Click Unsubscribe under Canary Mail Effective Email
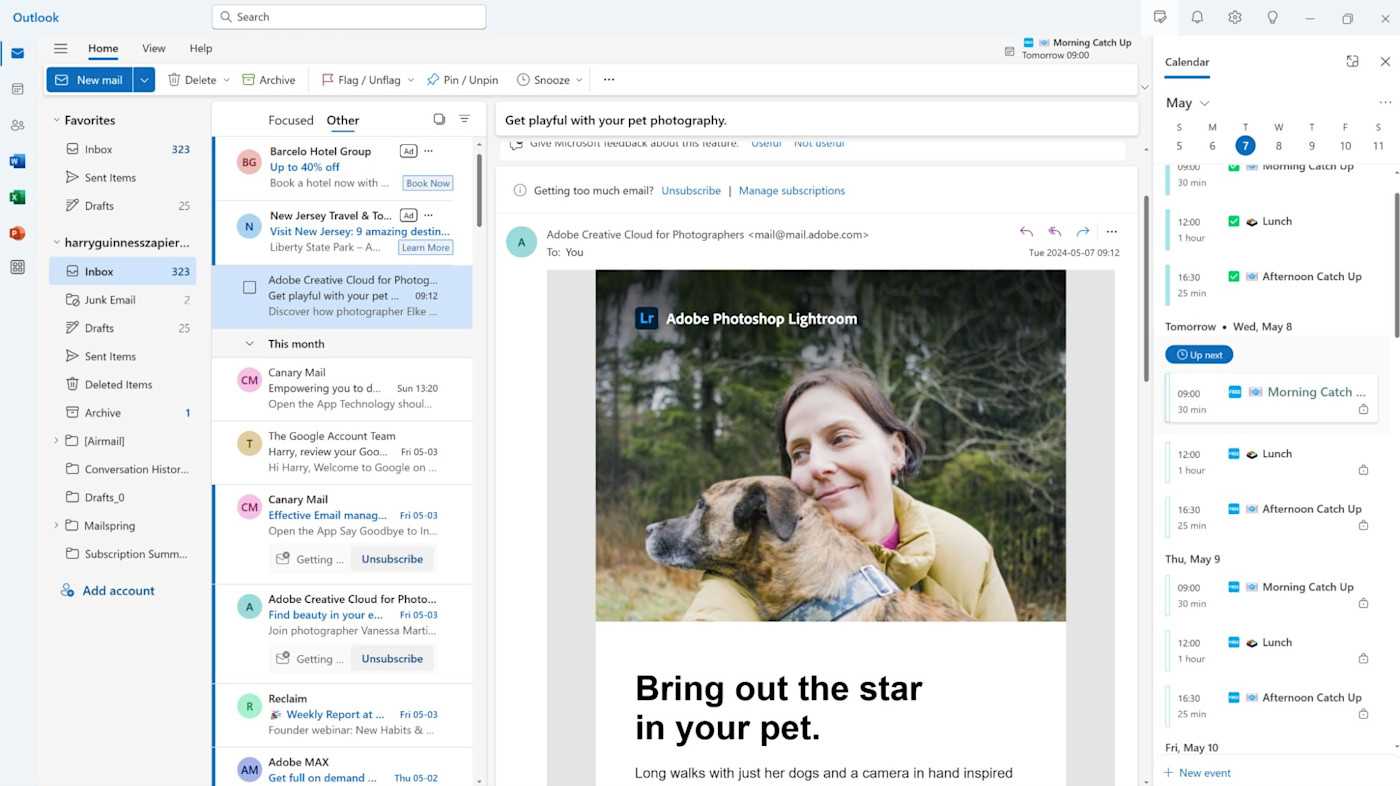The height and width of the screenshot is (786, 1400). (x=392, y=559)
